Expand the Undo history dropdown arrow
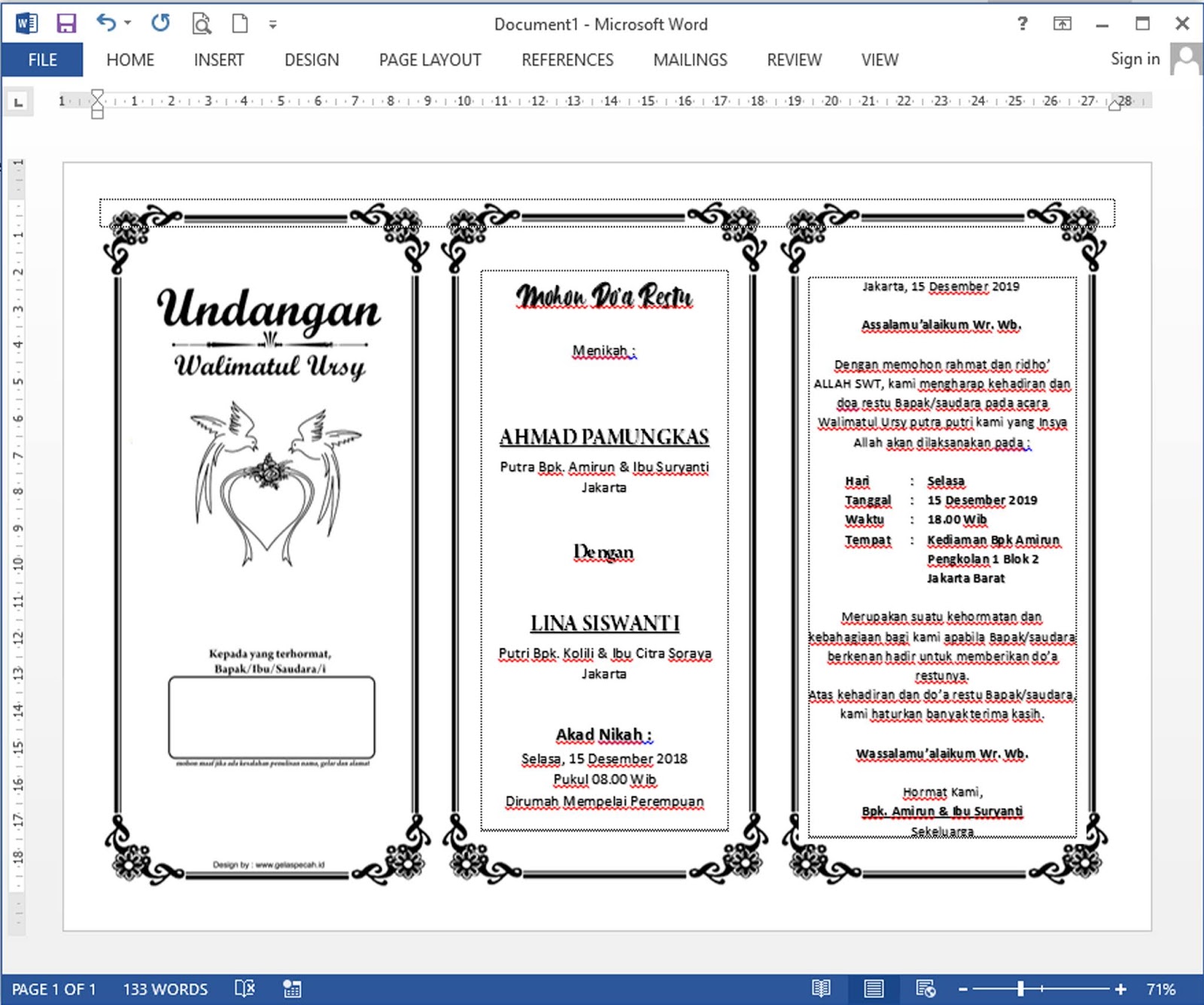1204x1005 pixels. [x=128, y=23]
